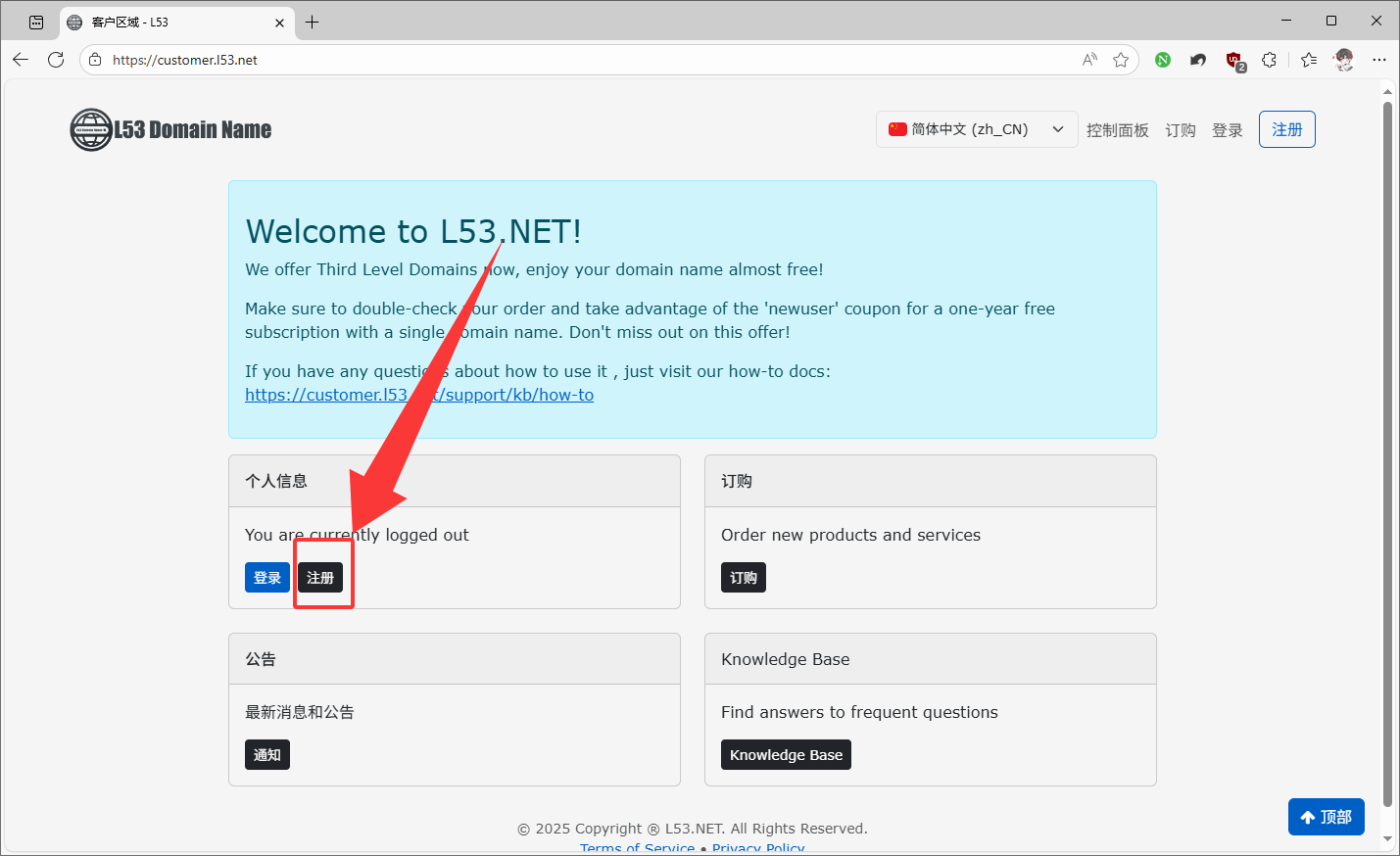Open browser settings and more menu
Screen dimensions: 1400x856
pyautogui.click(x=1379, y=60)
